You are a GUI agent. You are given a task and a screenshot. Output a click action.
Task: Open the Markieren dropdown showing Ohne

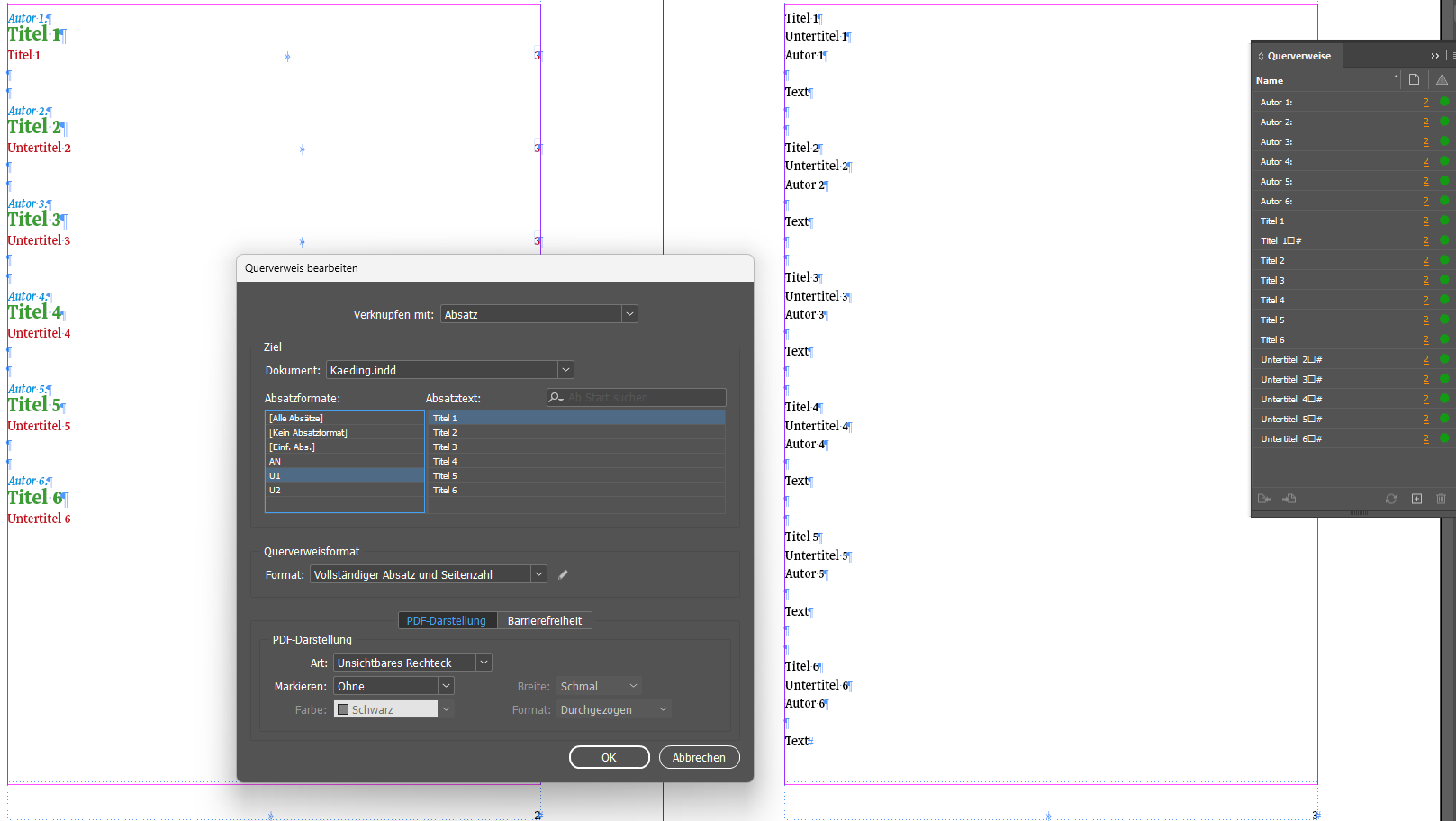click(445, 685)
